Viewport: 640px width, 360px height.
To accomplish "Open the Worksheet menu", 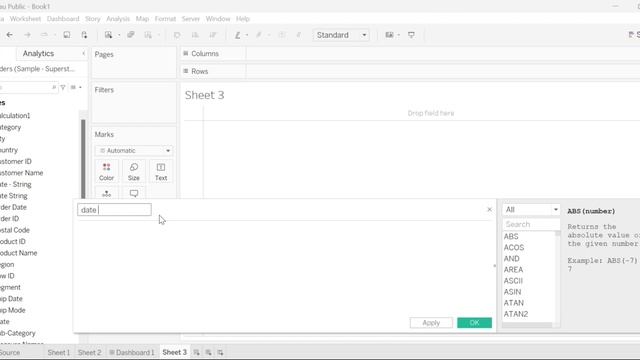I will (25, 19).
